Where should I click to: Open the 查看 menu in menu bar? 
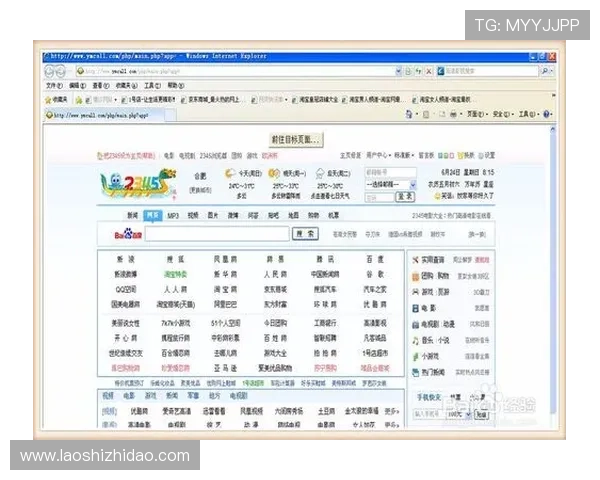(x=99, y=86)
